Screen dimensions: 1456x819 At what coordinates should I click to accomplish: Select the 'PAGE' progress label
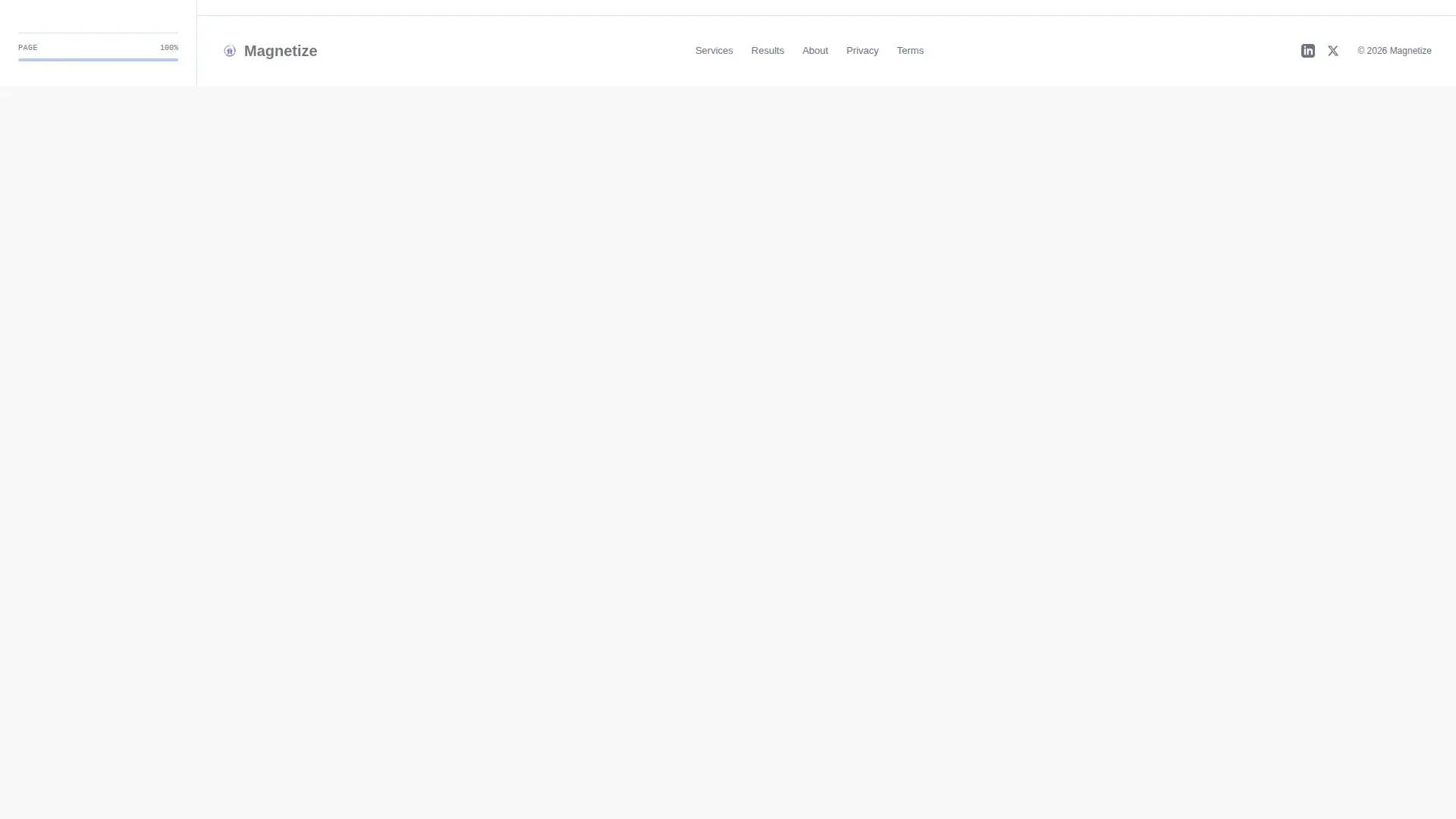[x=28, y=48]
